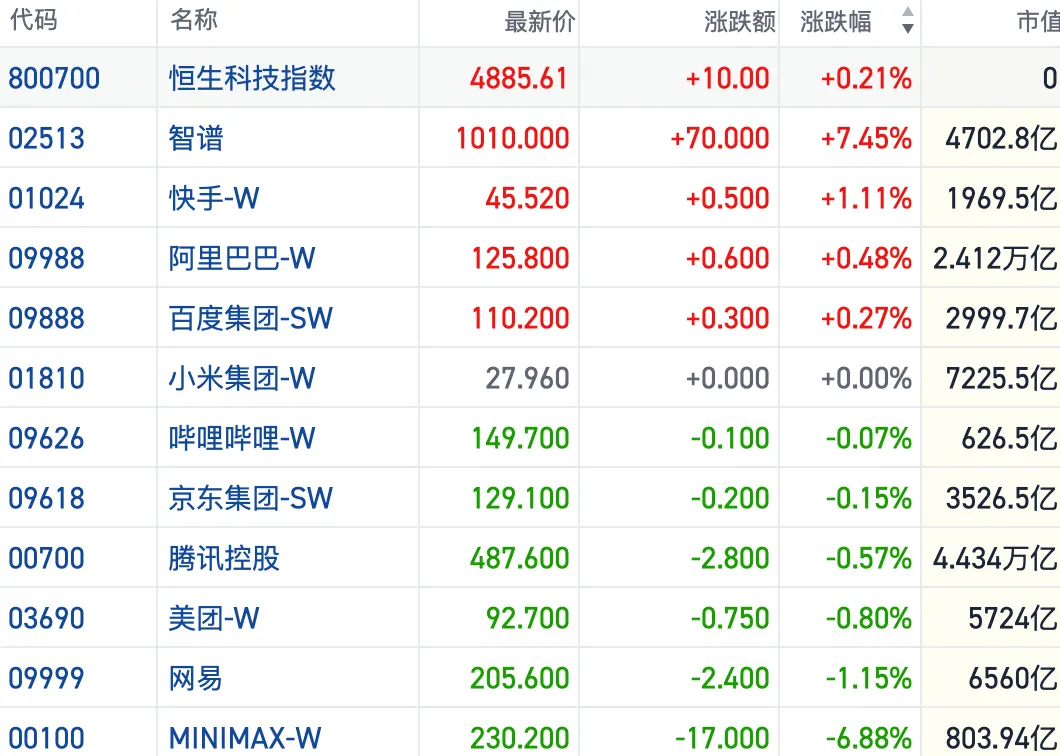Open MINIMAX-W stock page
Image resolution: width=1060 pixels, height=756 pixels.
tap(245, 738)
